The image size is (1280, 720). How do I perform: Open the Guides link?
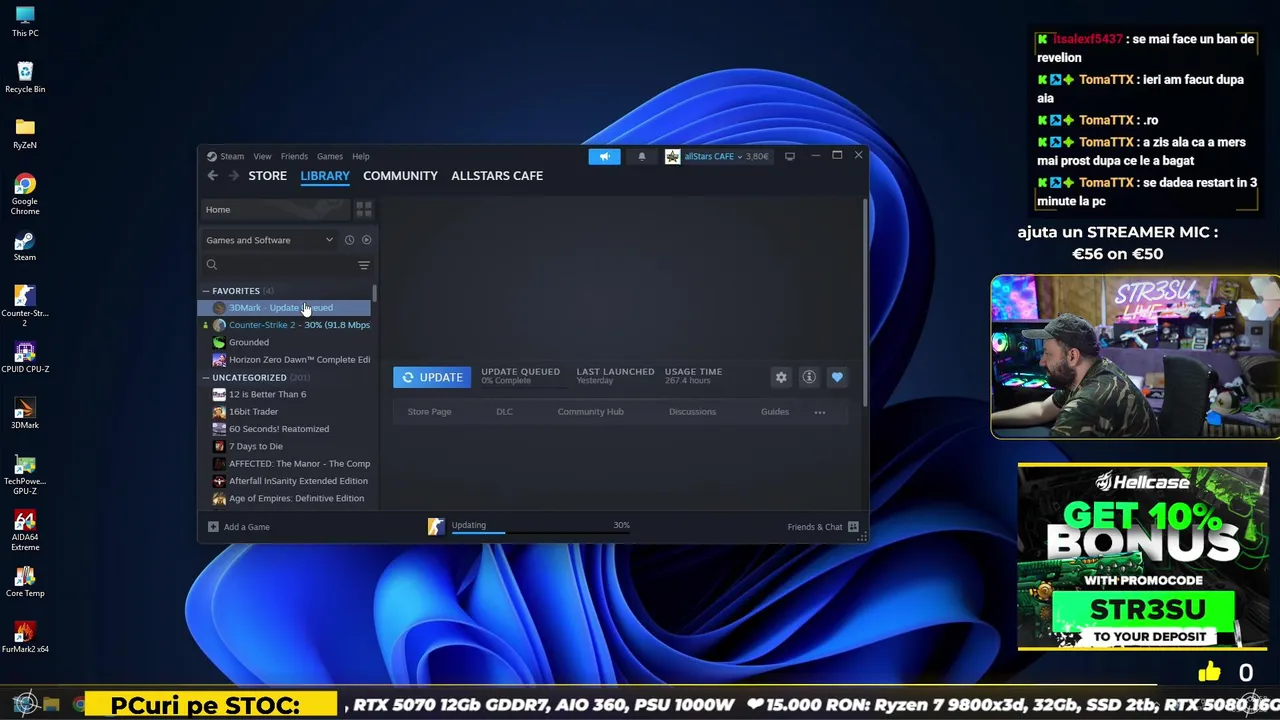pos(775,412)
